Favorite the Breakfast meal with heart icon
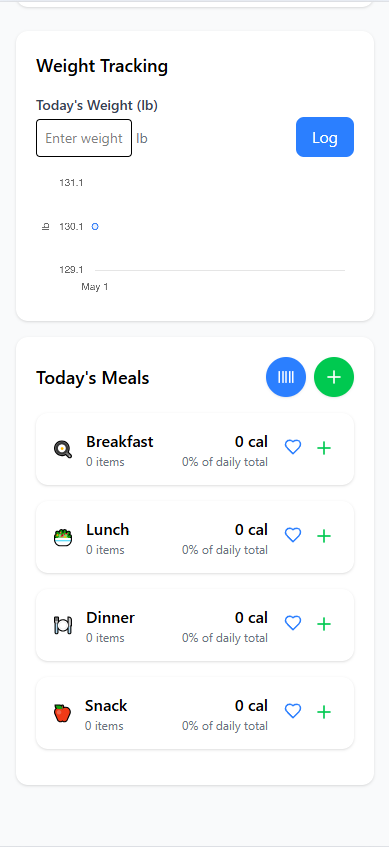Image resolution: width=389 pixels, height=847 pixels. [293, 447]
